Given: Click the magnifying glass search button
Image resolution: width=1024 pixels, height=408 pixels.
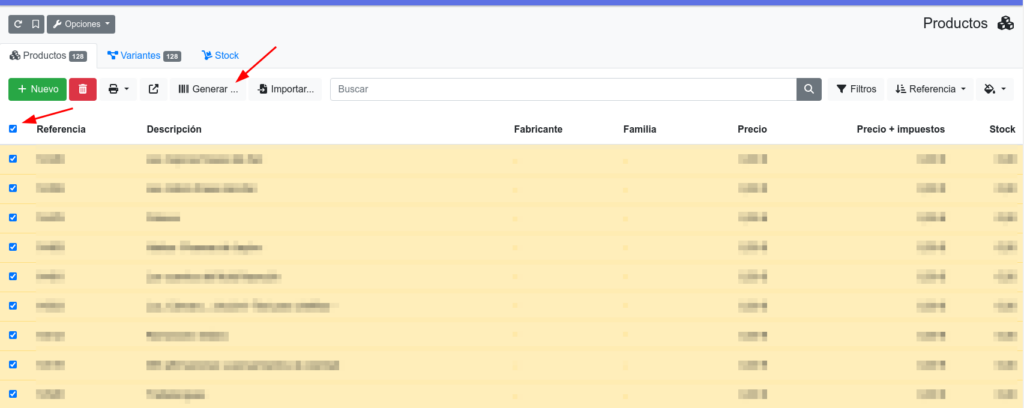Looking at the screenshot, I should 808,89.
